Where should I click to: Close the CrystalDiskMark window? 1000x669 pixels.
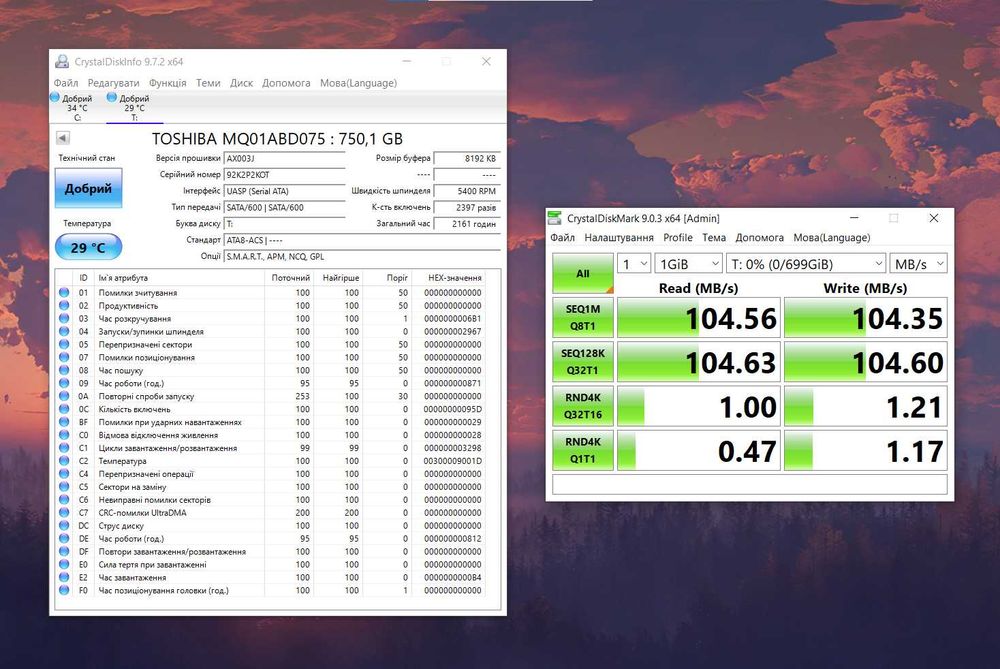[934, 218]
